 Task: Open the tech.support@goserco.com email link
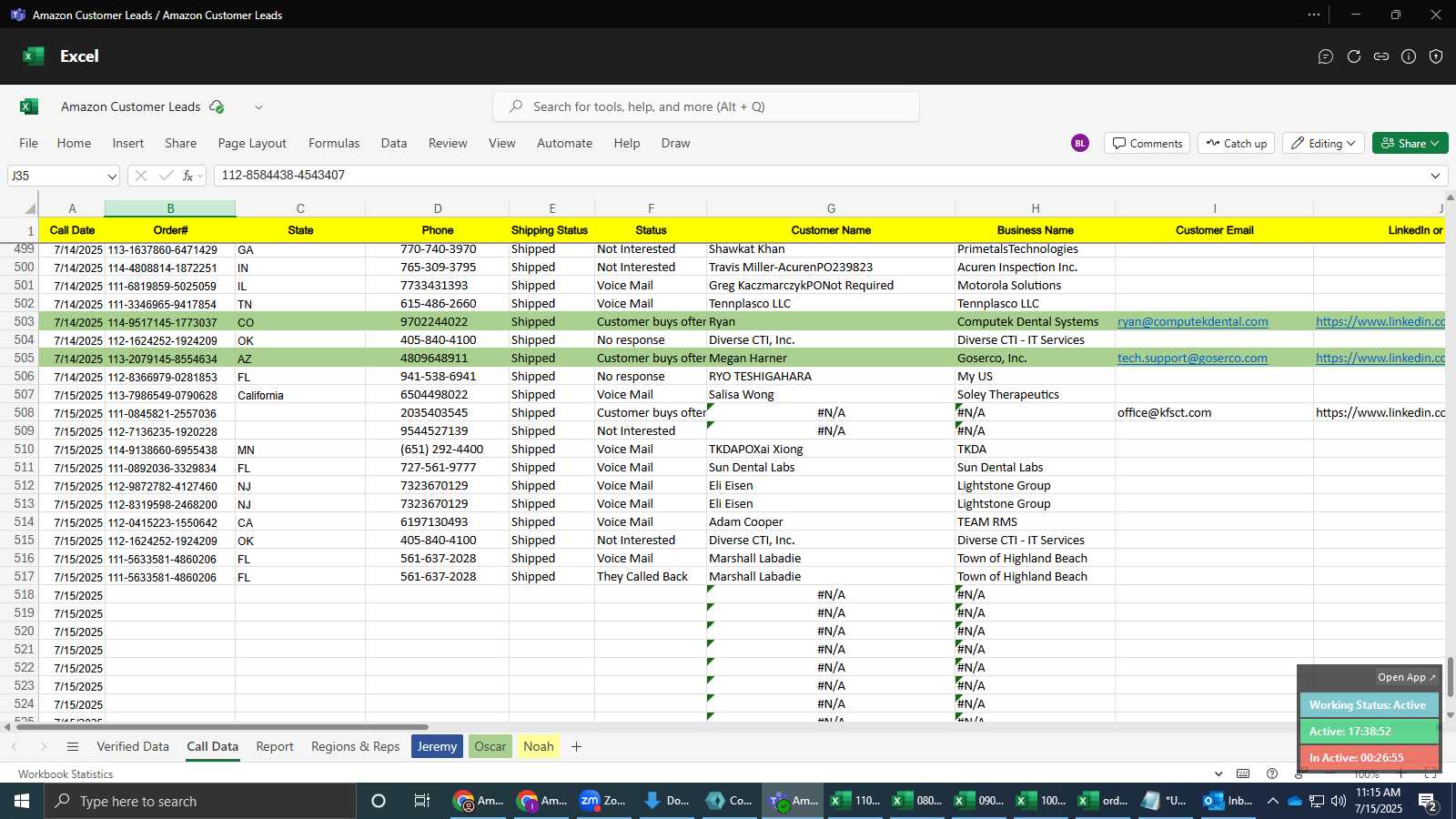(1192, 358)
